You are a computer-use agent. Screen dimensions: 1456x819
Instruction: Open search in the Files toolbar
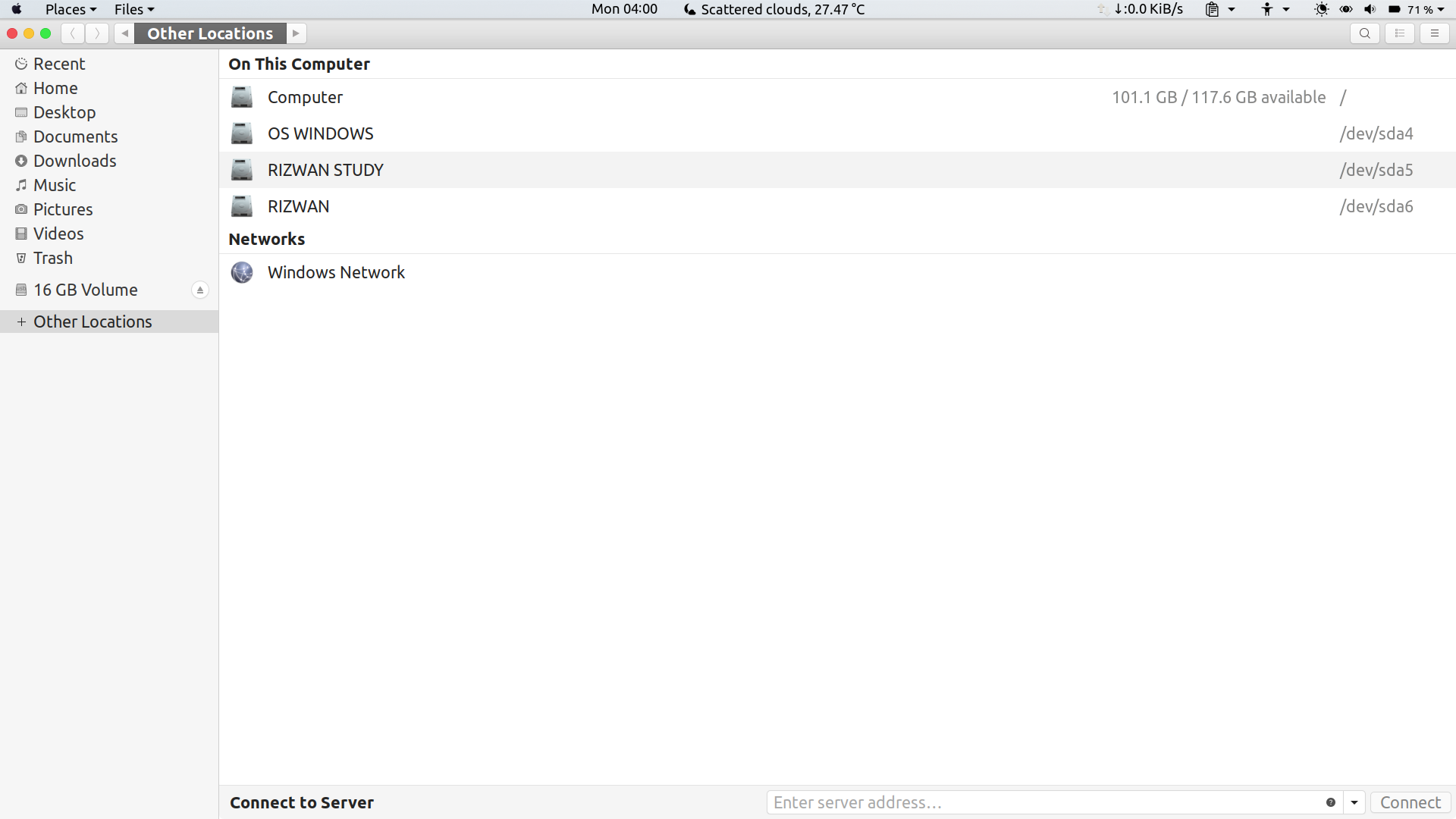(1365, 33)
